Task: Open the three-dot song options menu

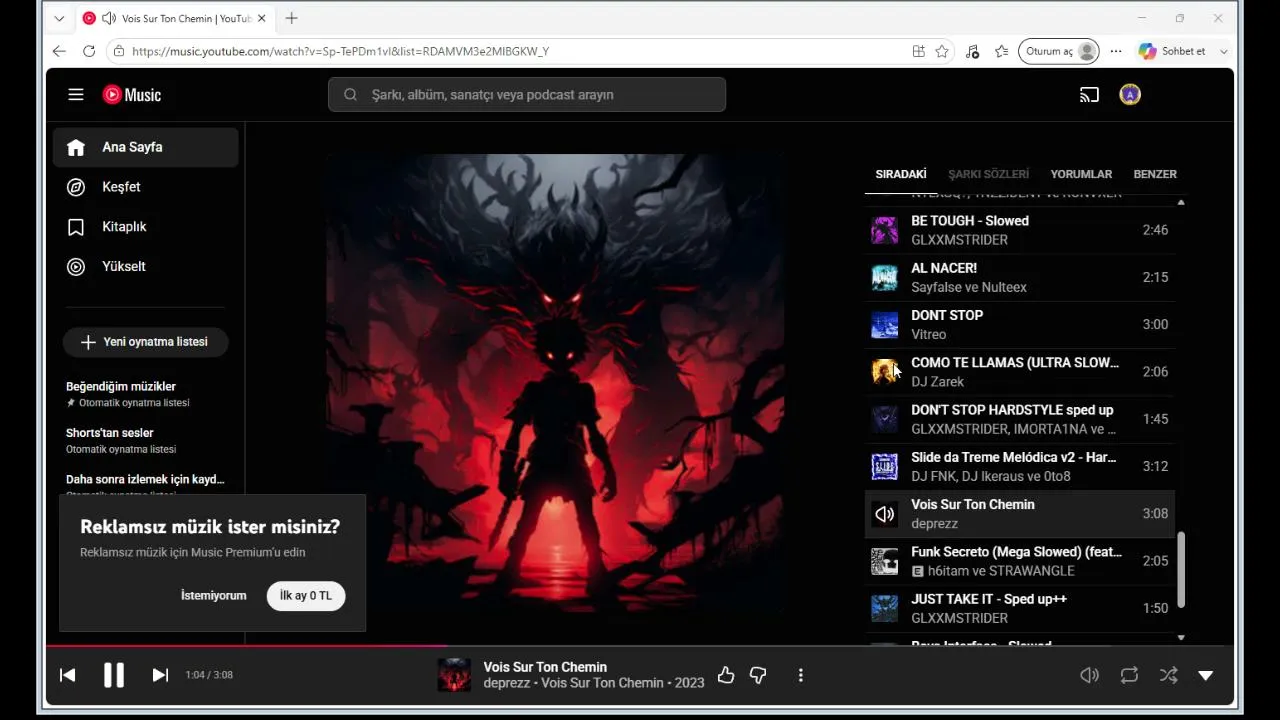Action: pyautogui.click(x=800, y=676)
